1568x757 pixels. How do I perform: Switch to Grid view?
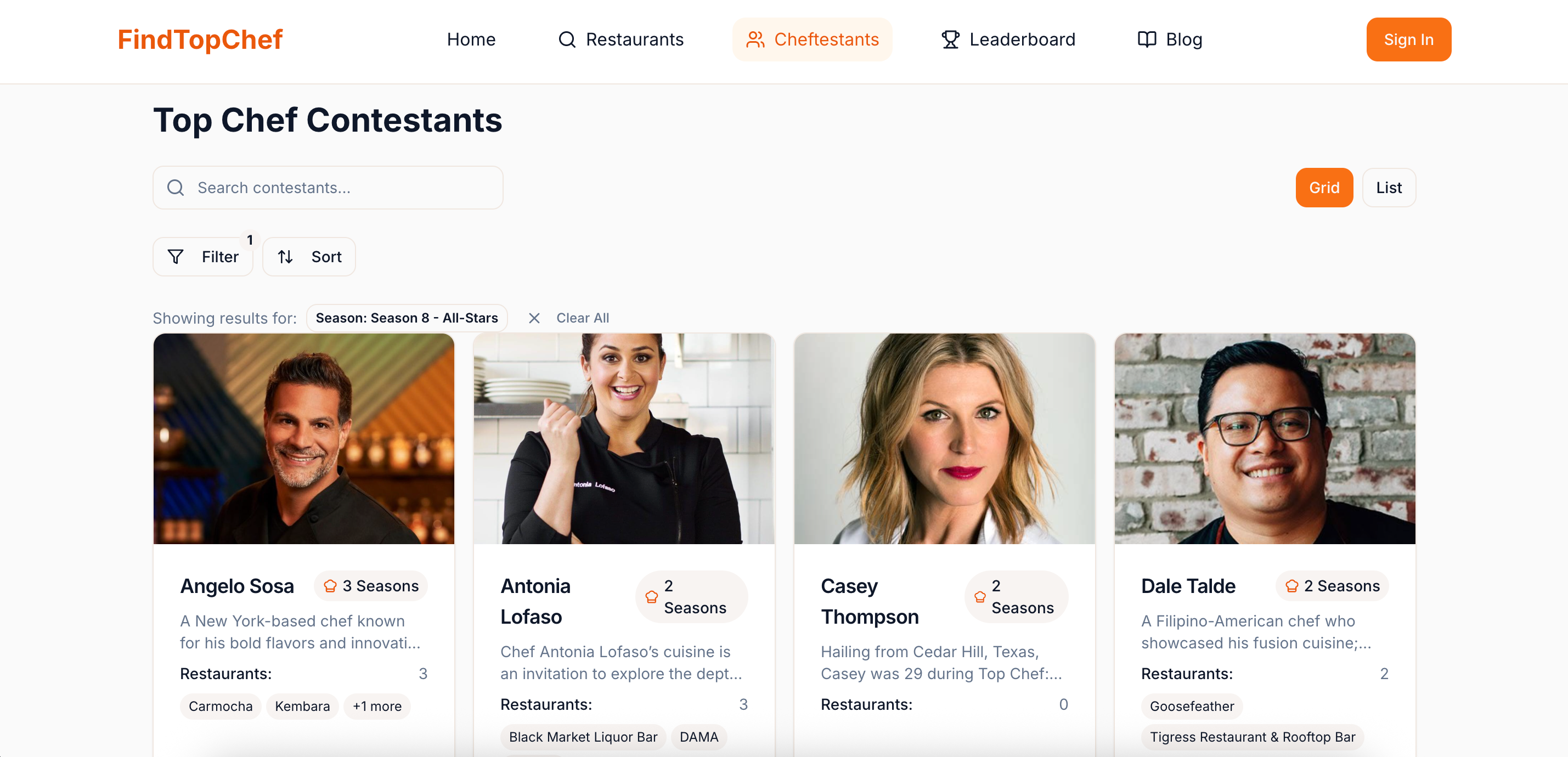pyautogui.click(x=1324, y=188)
